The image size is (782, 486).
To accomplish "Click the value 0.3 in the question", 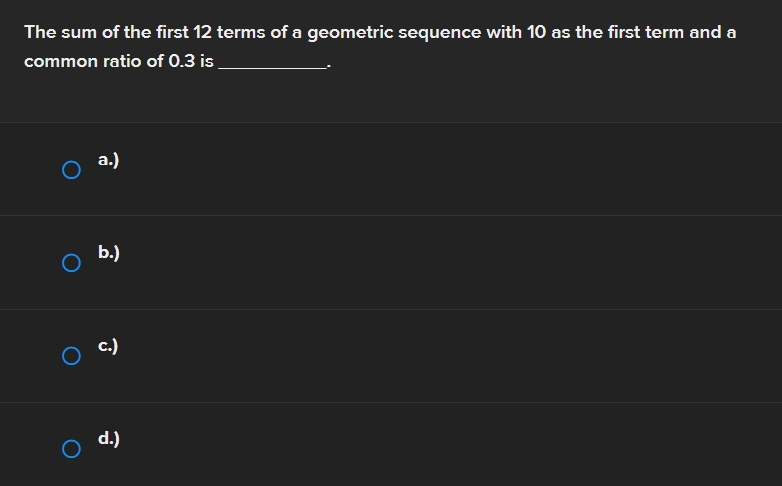I will tap(182, 62).
